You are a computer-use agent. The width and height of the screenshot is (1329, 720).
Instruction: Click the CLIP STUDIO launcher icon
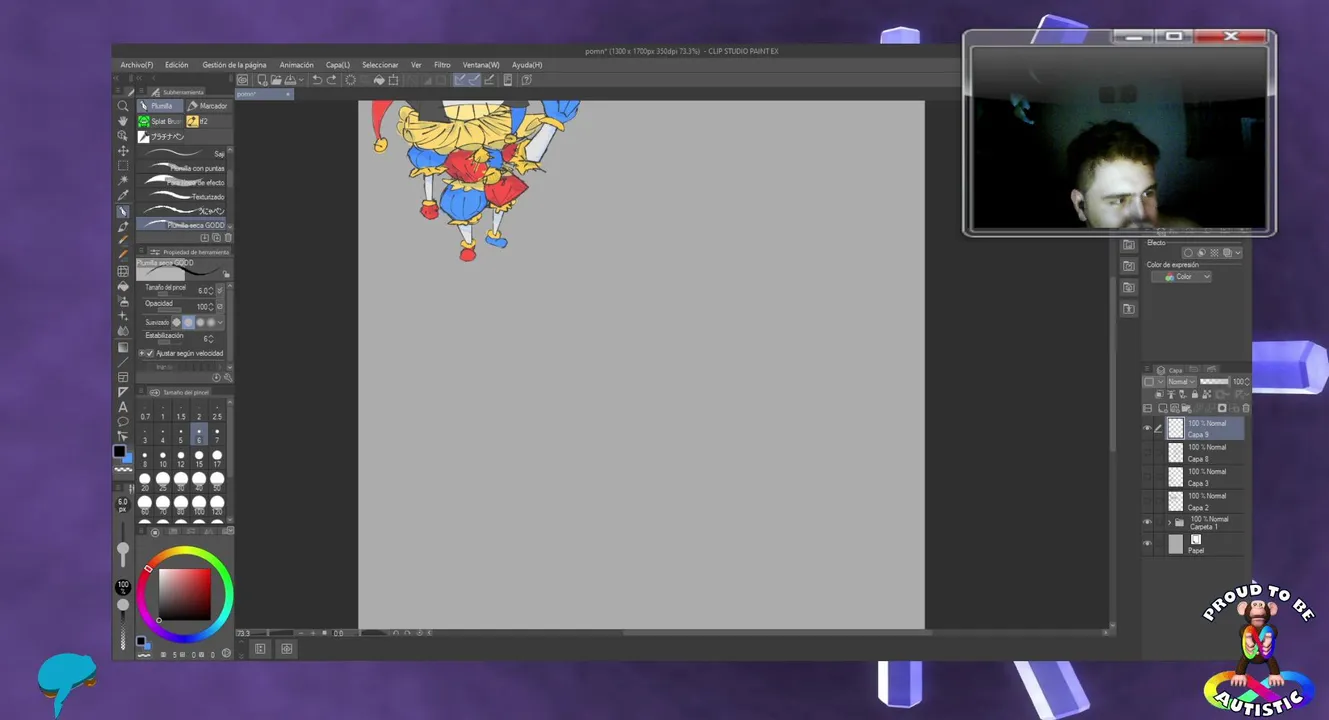point(243,80)
